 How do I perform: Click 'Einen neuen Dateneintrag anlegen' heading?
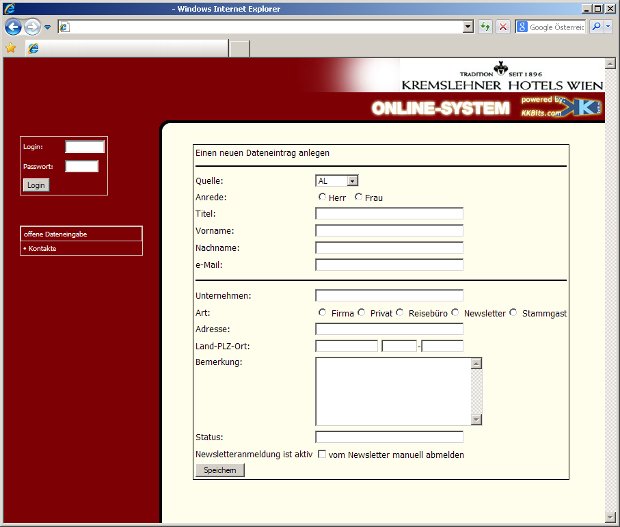tap(262, 153)
